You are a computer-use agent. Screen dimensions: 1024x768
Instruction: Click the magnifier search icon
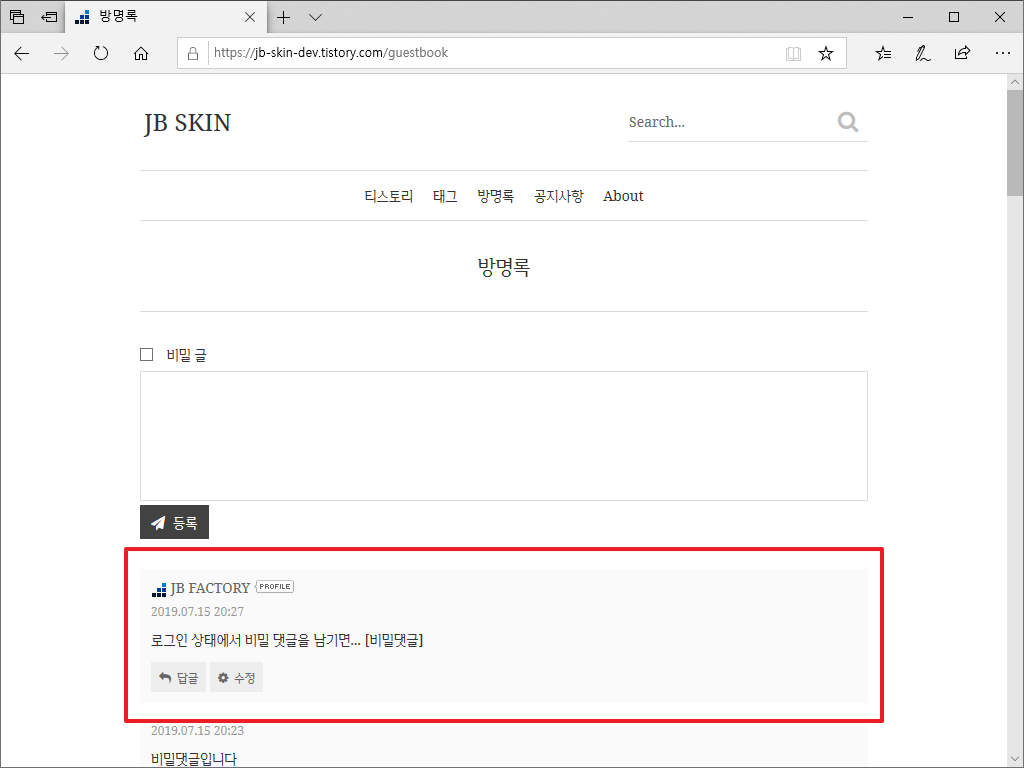click(848, 121)
